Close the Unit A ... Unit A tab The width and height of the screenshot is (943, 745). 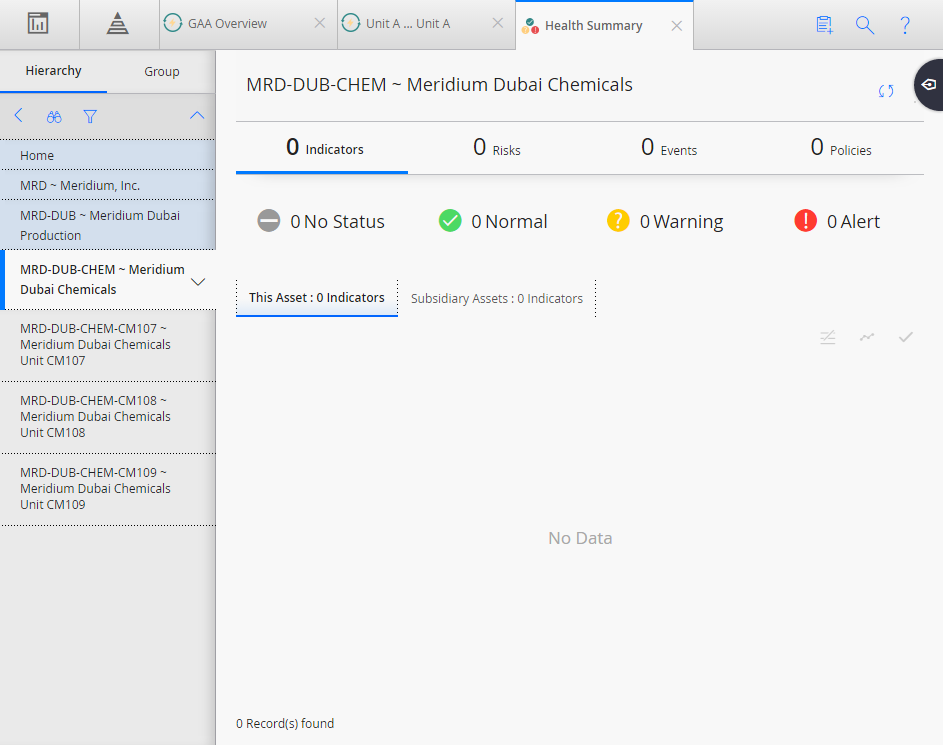[498, 23]
